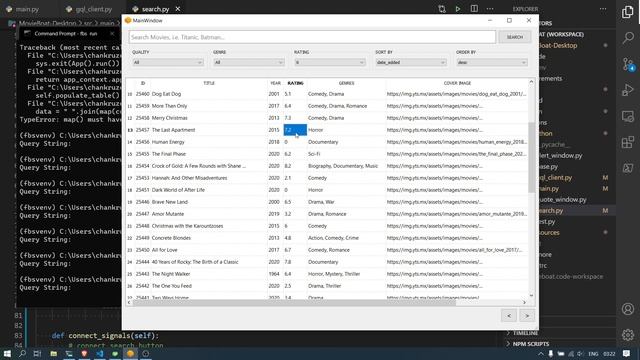Open gql_client.py in the Explorer

click(555, 178)
